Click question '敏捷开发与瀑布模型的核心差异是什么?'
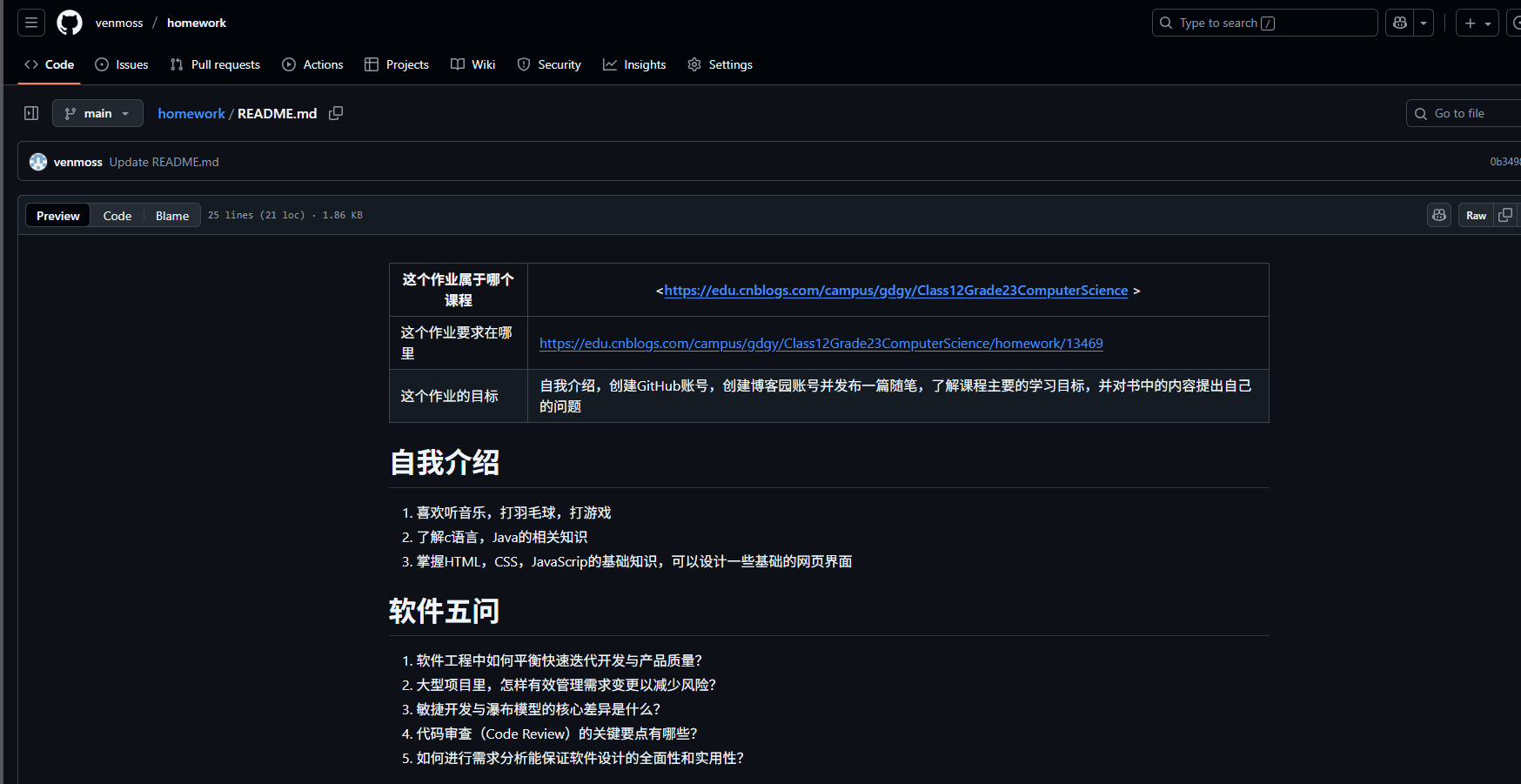 [x=539, y=709]
